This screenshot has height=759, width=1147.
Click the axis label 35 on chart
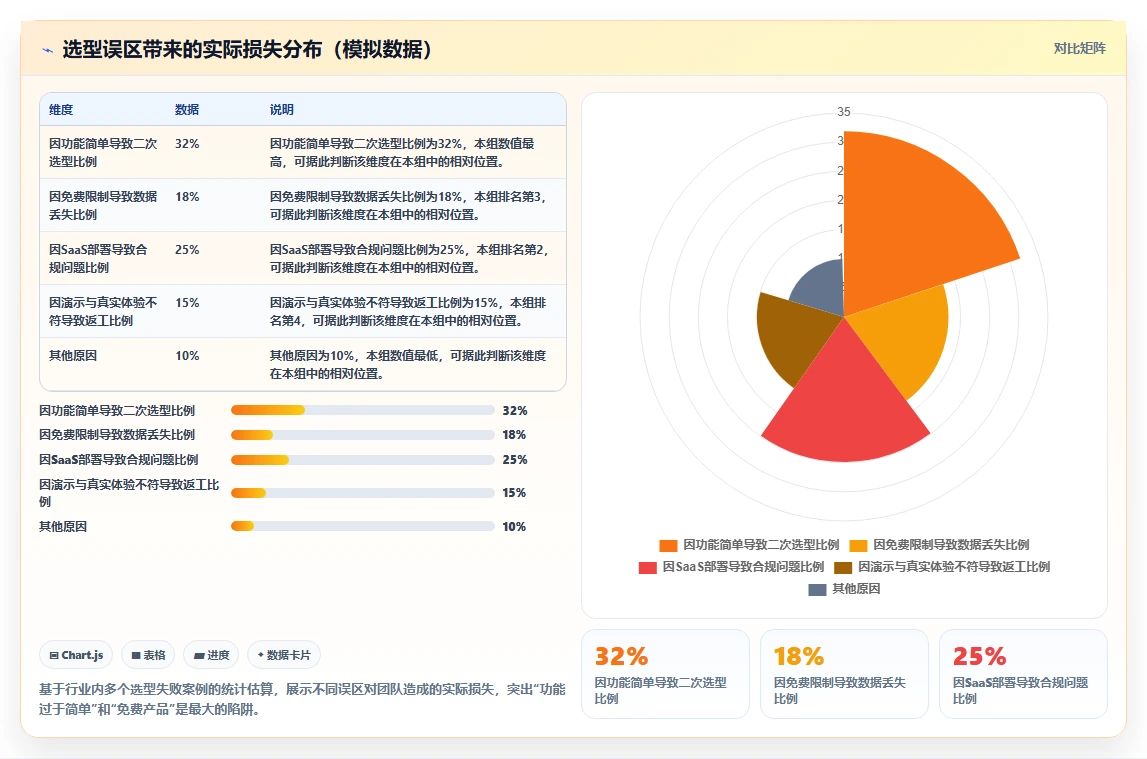(x=843, y=112)
